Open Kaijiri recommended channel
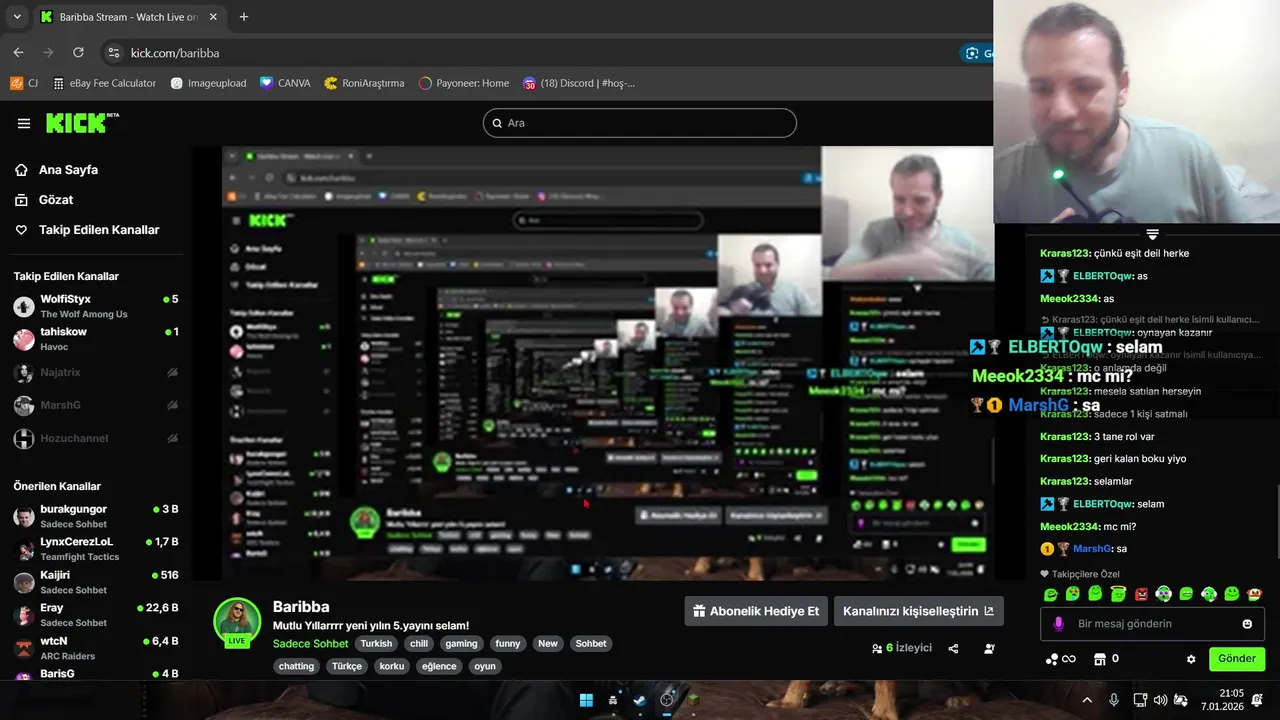 pyautogui.click(x=96, y=582)
